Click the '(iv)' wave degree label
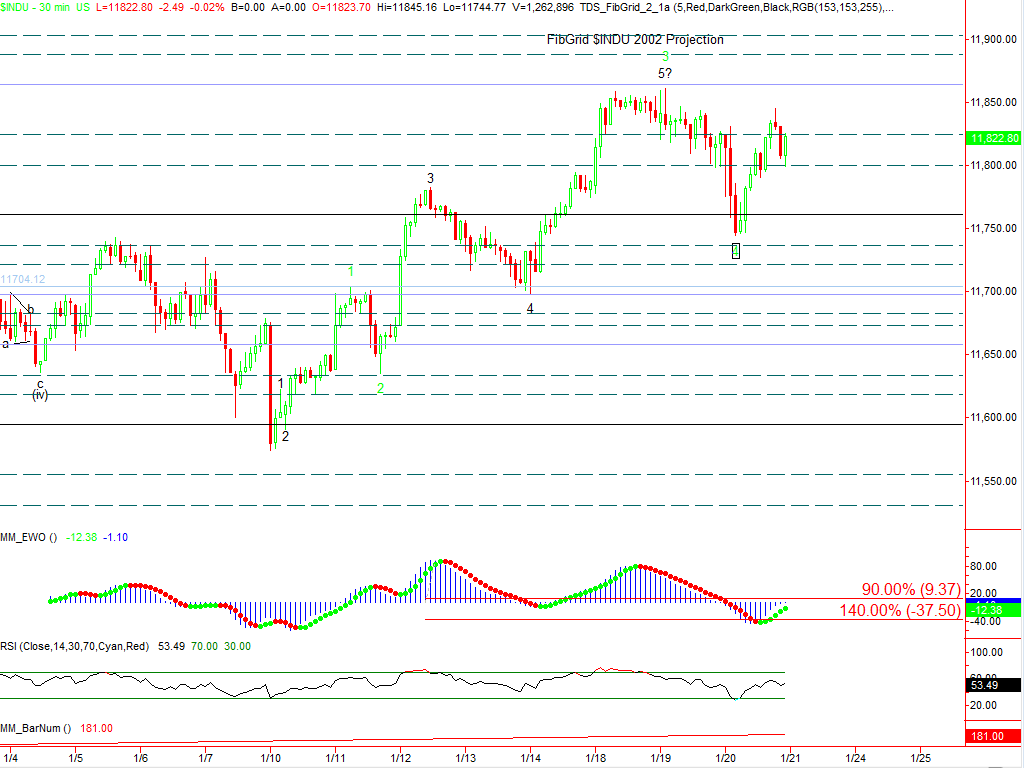Image resolution: width=1024 pixels, height=768 pixels. pos(40,395)
